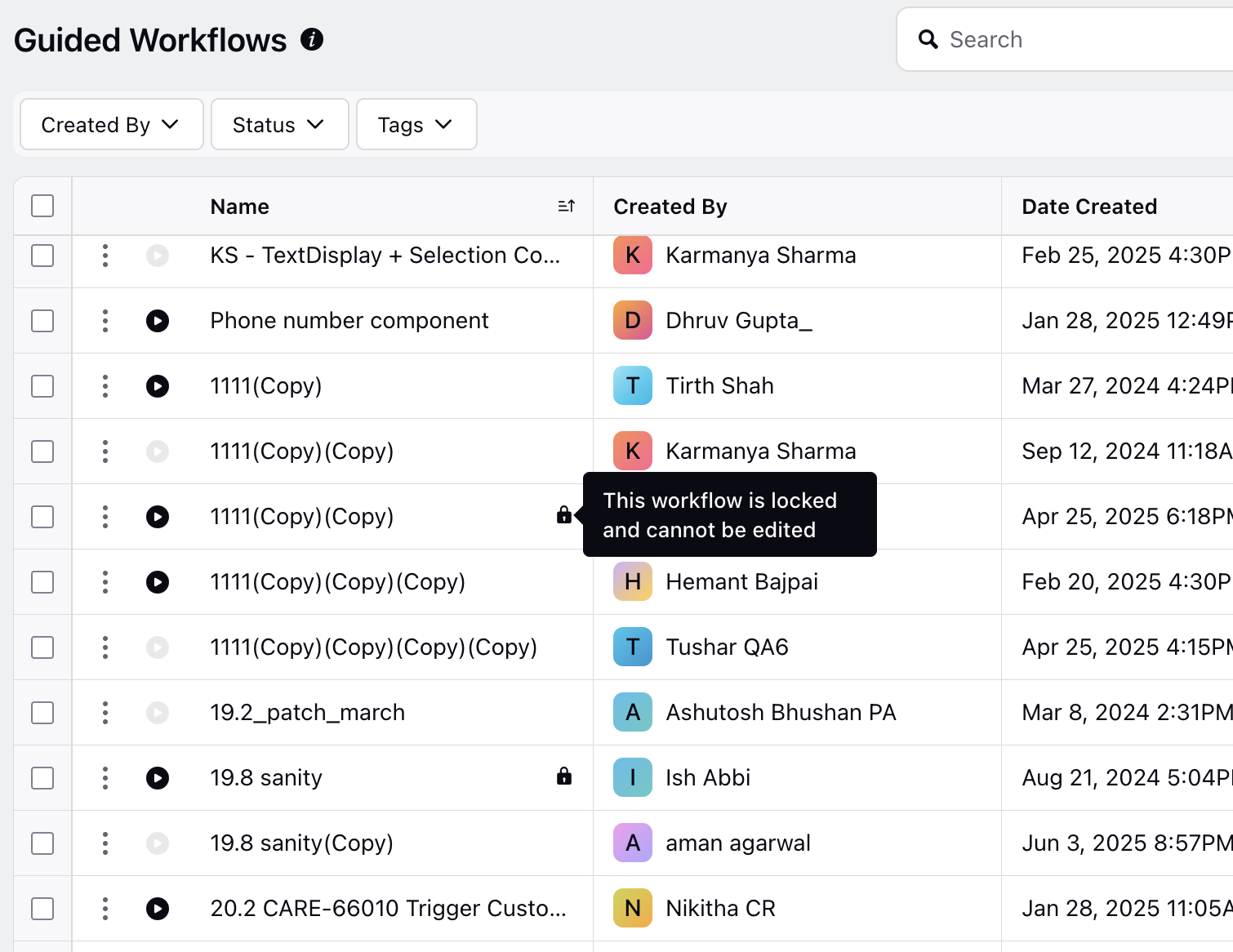Check the KS - TextDisplay row checkbox

coord(42,256)
